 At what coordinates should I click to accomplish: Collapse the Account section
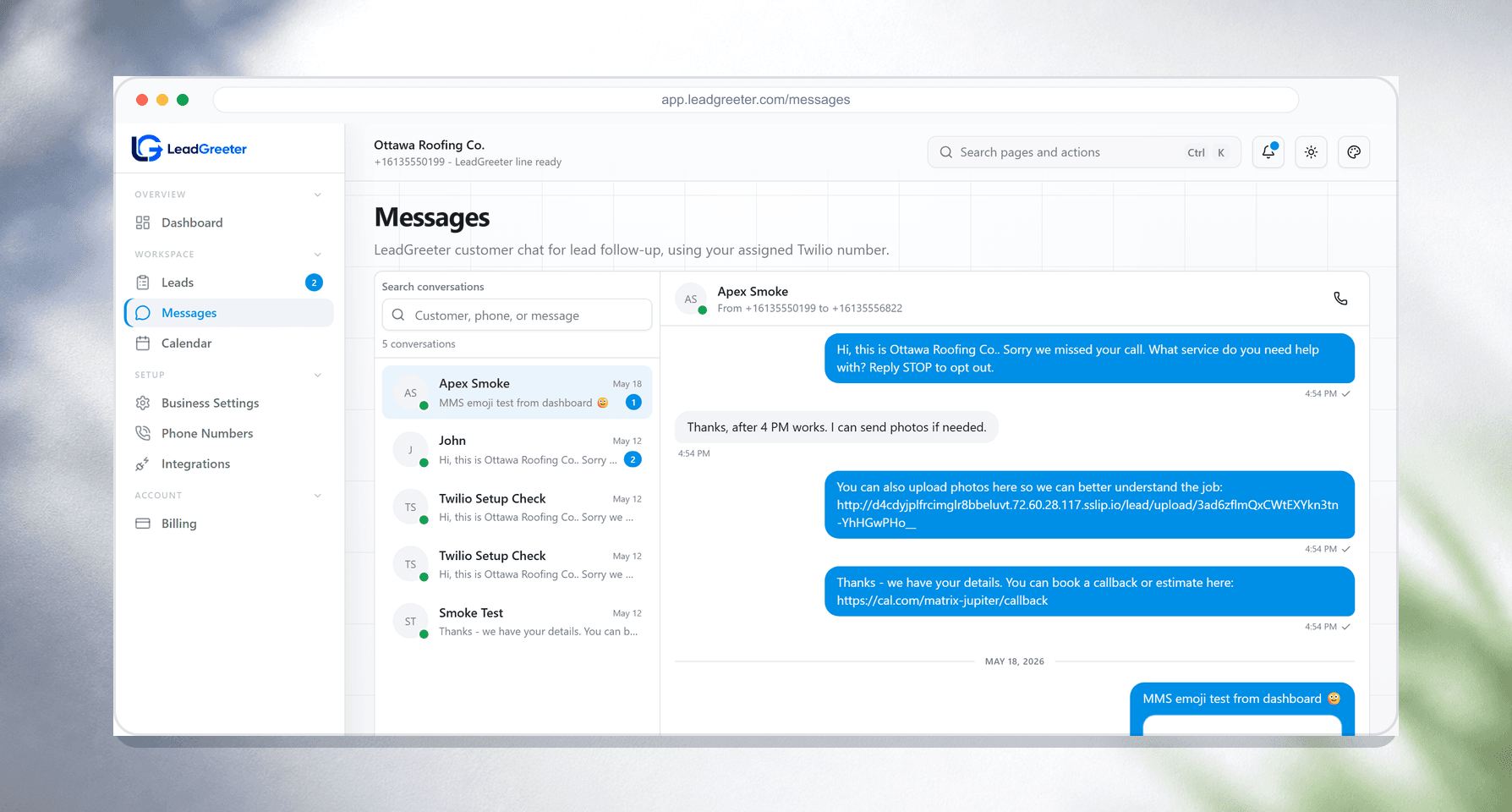point(318,496)
